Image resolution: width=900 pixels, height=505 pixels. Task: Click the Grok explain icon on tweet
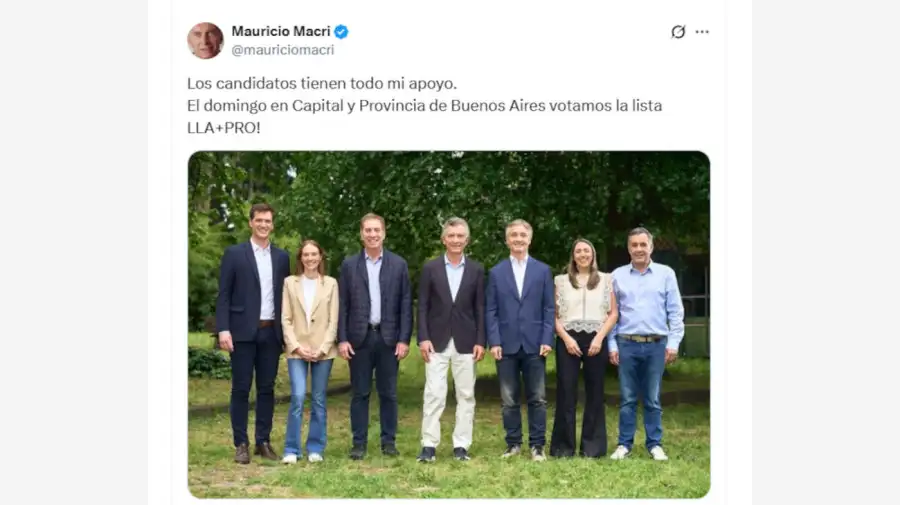(x=678, y=32)
